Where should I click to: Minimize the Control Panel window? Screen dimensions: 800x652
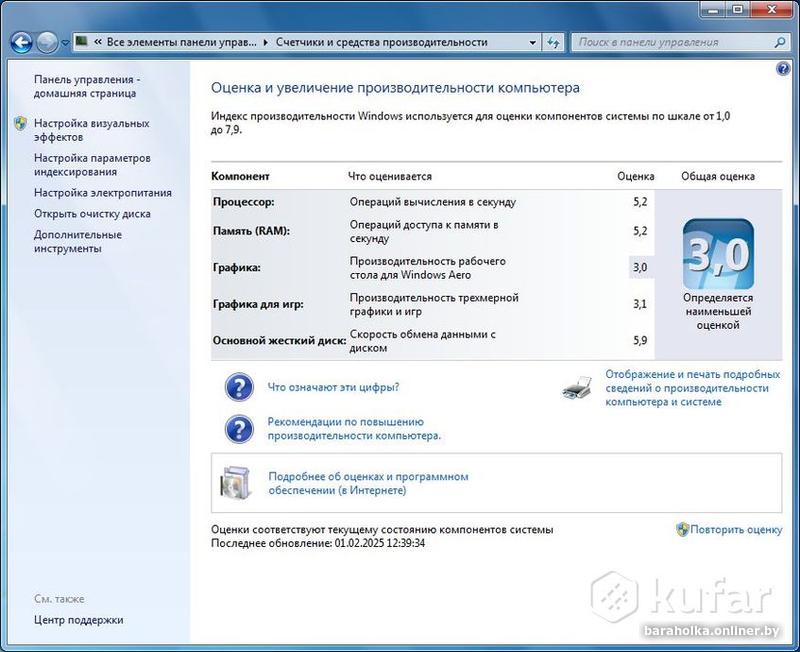point(714,10)
